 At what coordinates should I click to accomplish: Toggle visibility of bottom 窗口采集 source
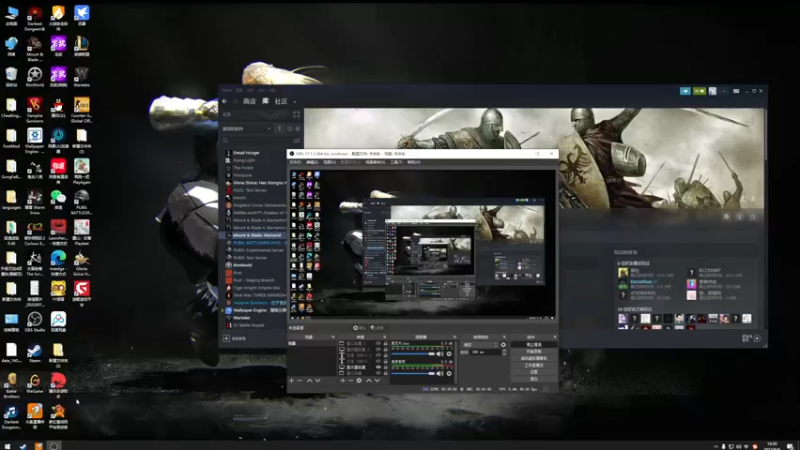[378, 373]
